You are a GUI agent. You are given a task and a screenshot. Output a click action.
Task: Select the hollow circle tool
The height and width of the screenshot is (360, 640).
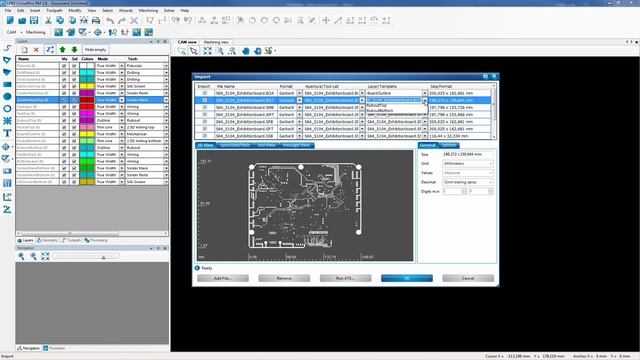pos(7,109)
